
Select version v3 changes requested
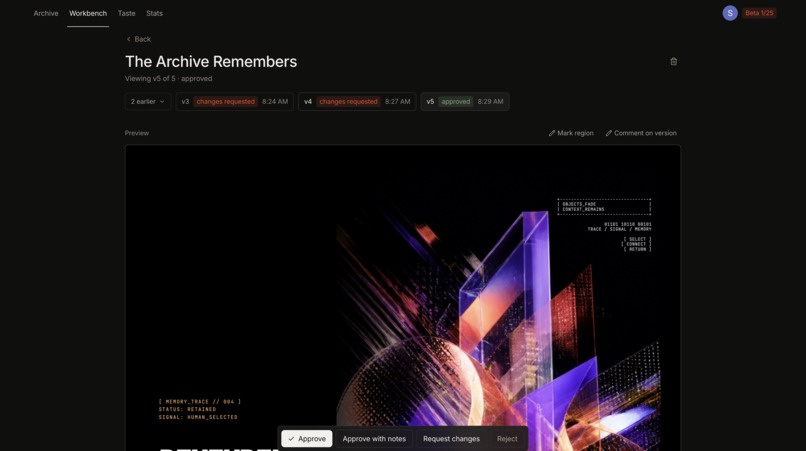(234, 101)
